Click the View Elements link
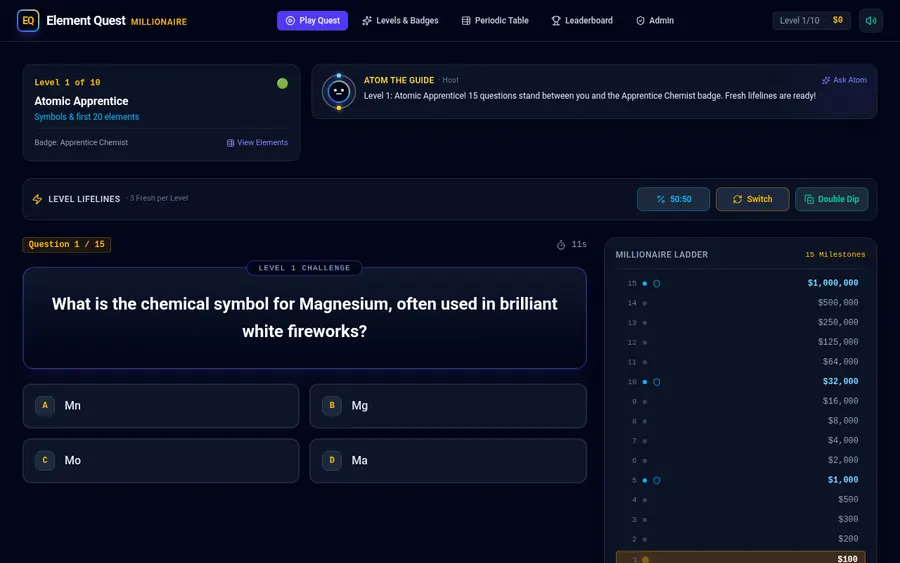The width and height of the screenshot is (900, 563). coord(257,142)
